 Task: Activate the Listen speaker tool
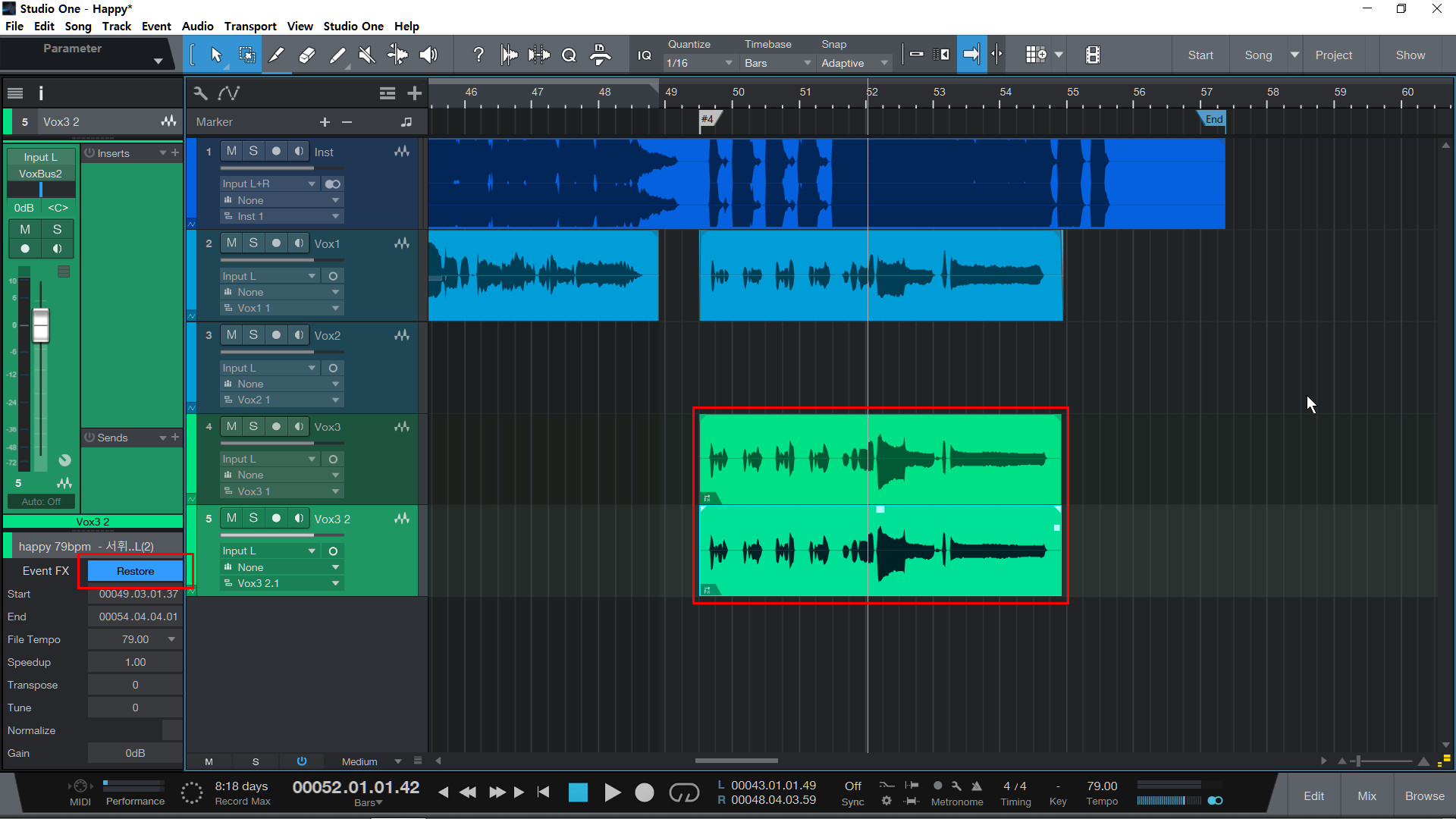pos(428,55)
